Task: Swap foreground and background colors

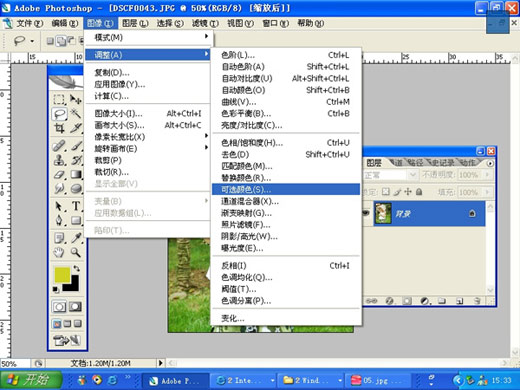Action: click(x=76, y=268)
